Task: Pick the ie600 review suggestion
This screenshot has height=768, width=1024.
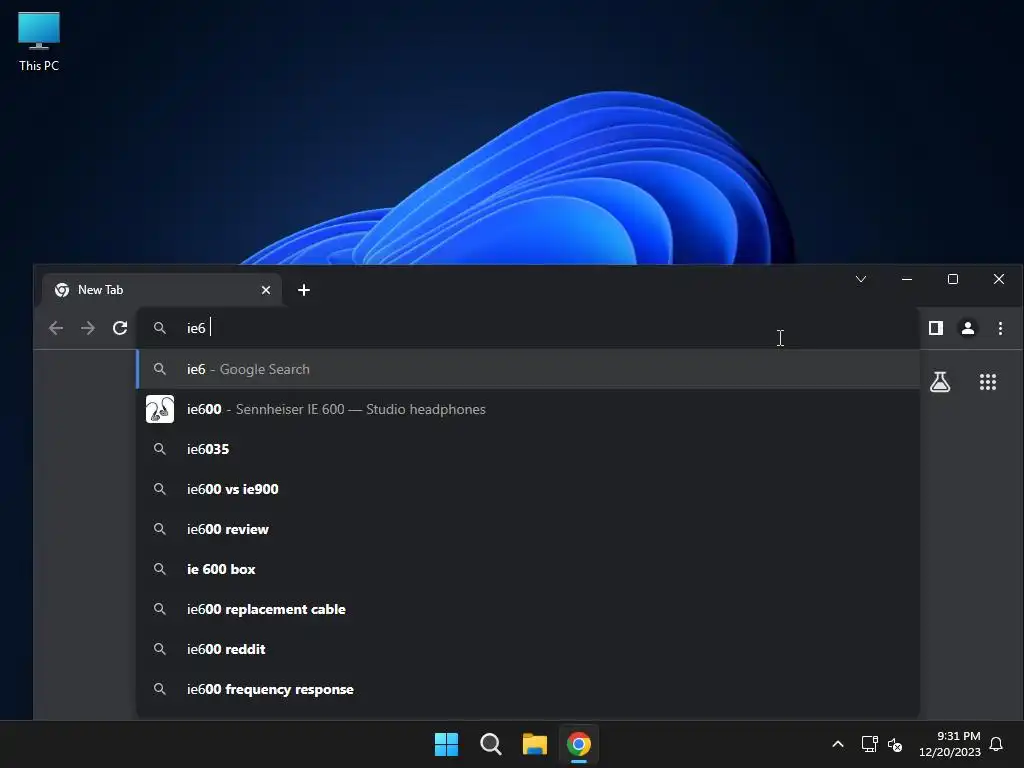Action: 528,529
